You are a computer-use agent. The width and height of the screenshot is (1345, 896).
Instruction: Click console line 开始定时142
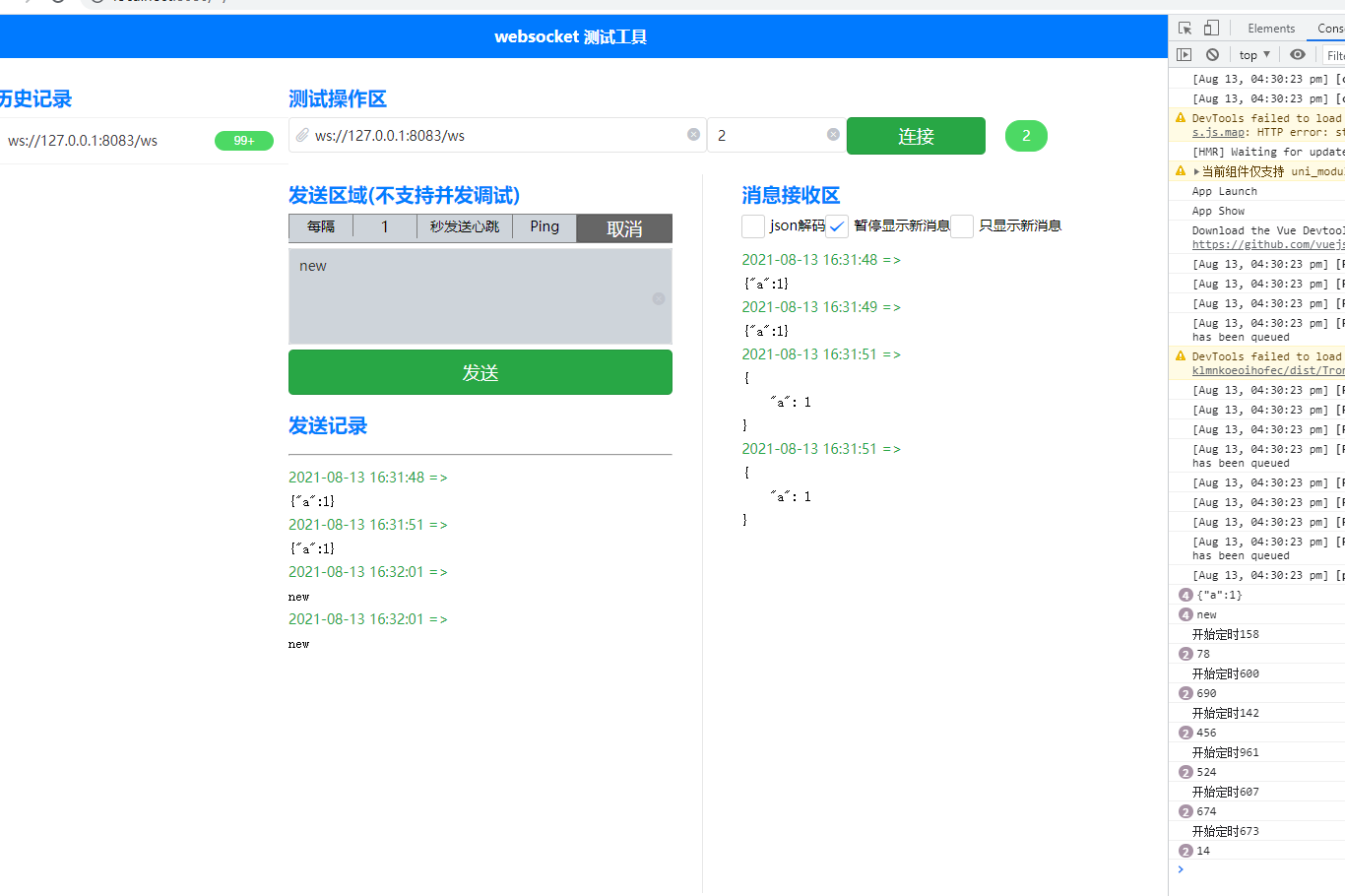click(1226, 713)
